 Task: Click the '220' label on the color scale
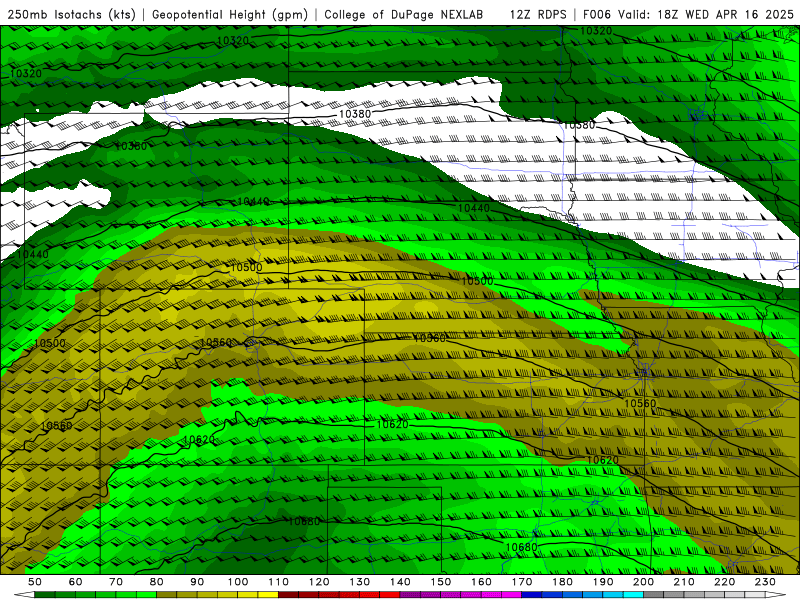tap(724, 582)
